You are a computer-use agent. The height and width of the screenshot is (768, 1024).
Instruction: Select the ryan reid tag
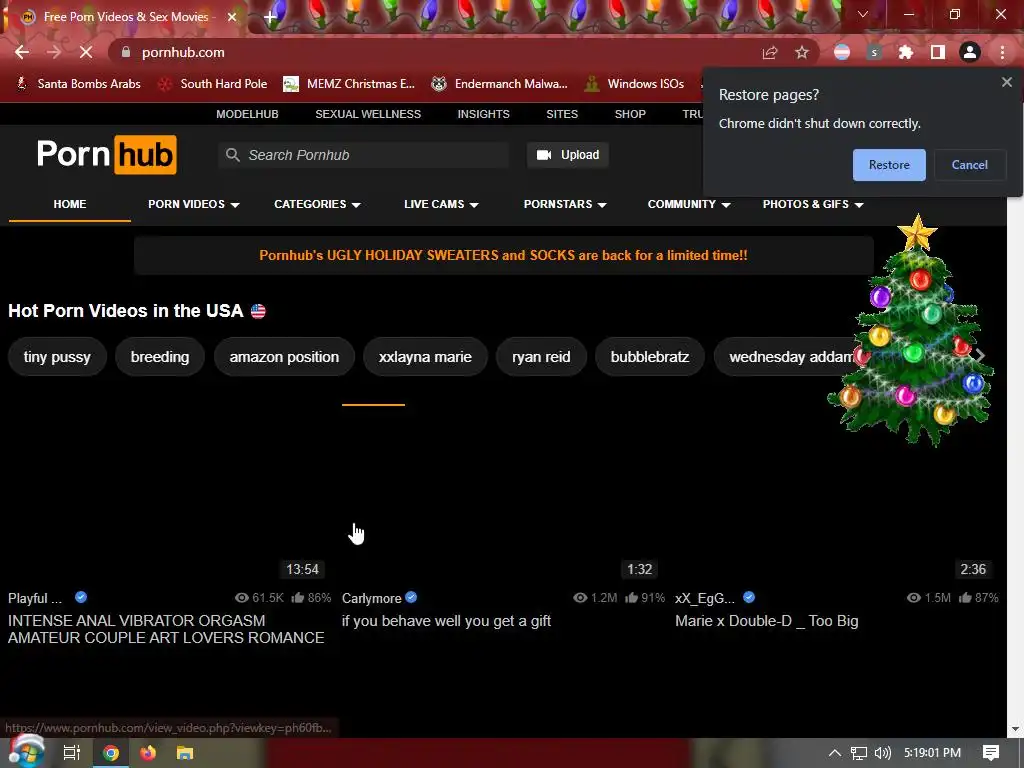pos(541,357)
